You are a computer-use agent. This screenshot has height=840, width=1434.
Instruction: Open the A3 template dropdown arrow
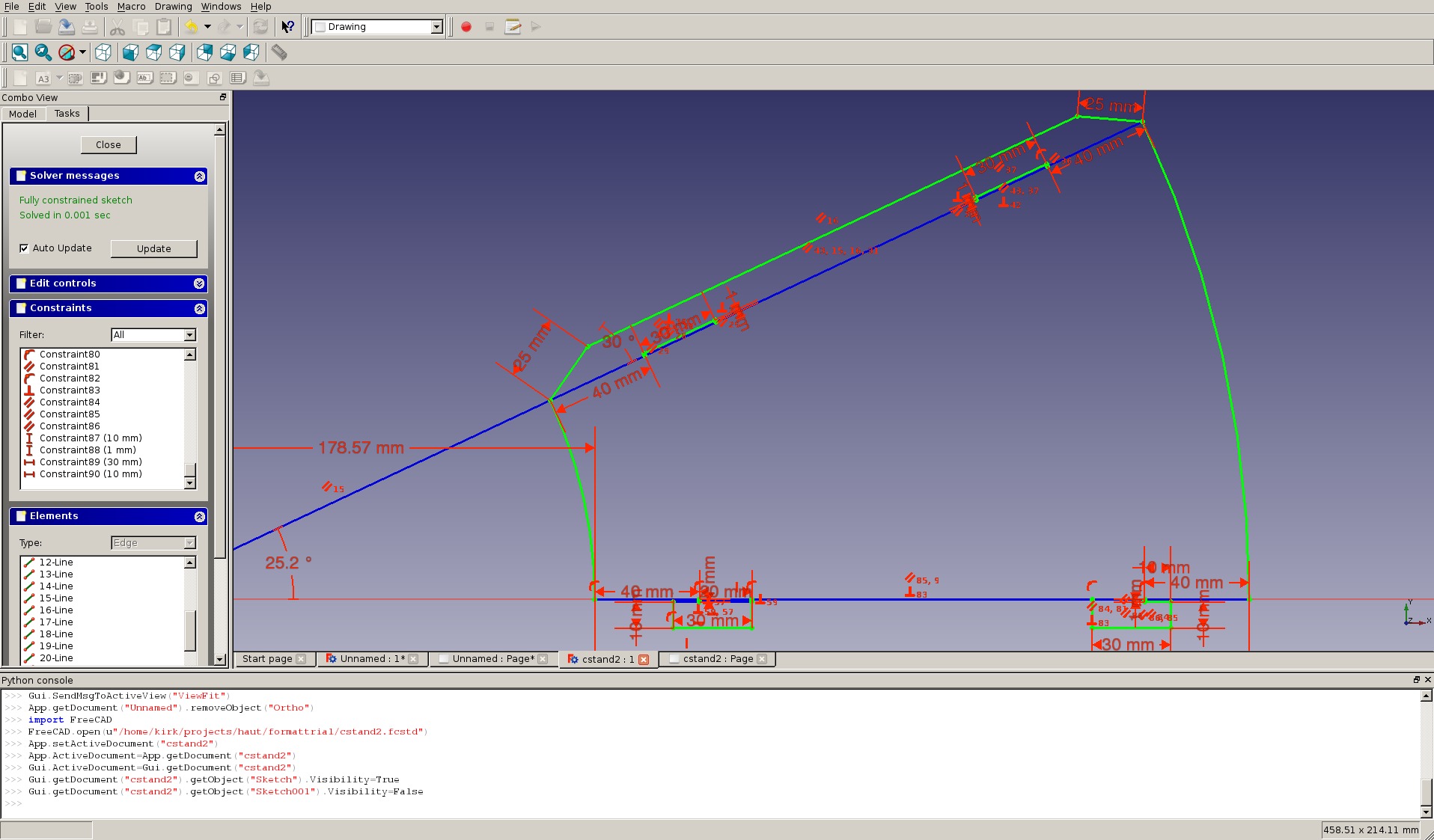tap(59, 78)
